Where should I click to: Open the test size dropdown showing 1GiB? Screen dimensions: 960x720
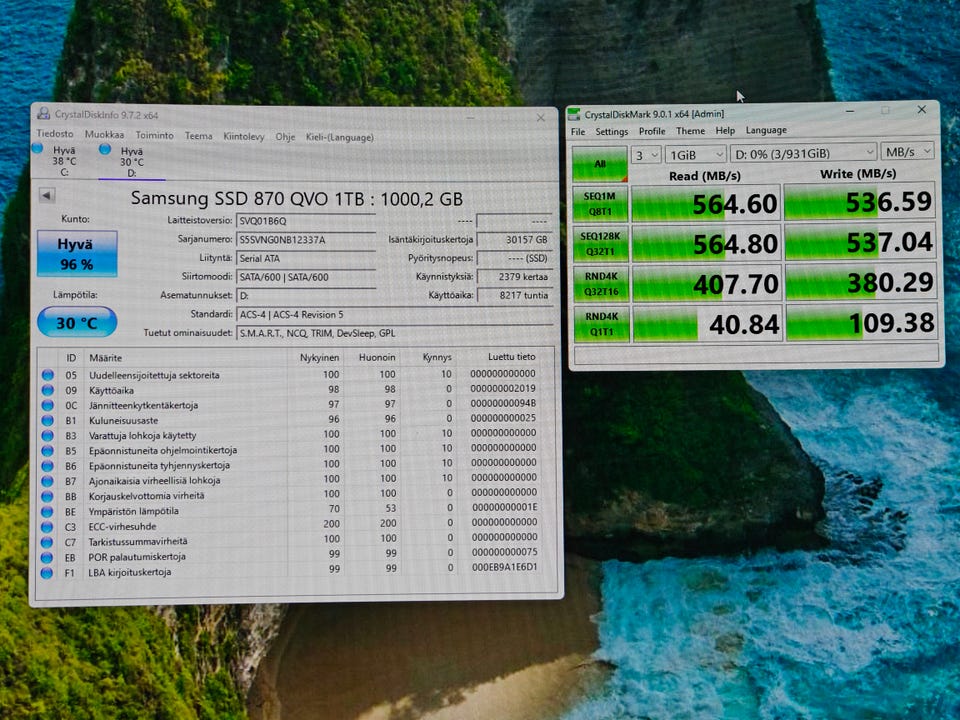click(696, 155)
